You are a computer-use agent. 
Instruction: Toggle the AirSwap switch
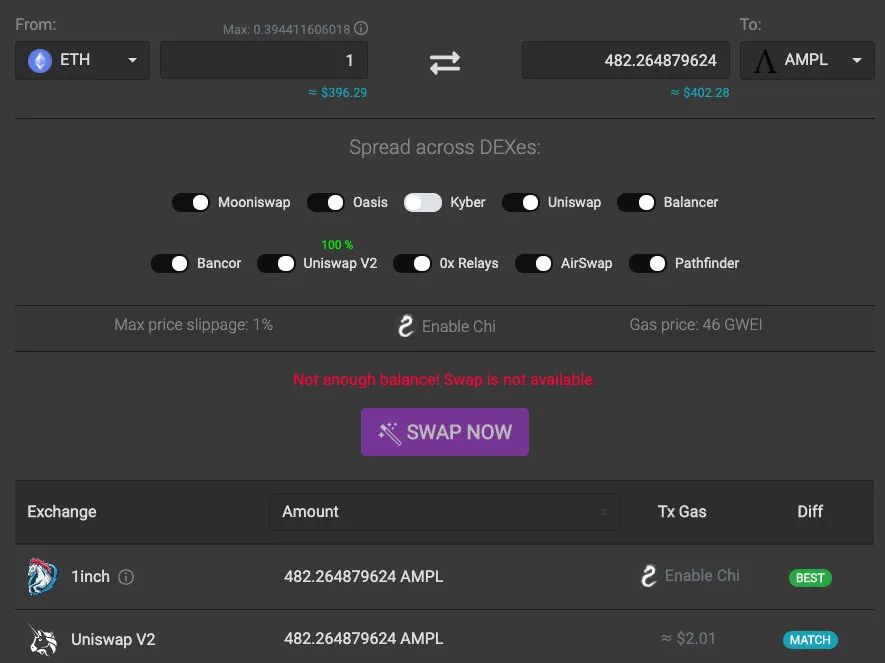(x=534, y=264)
